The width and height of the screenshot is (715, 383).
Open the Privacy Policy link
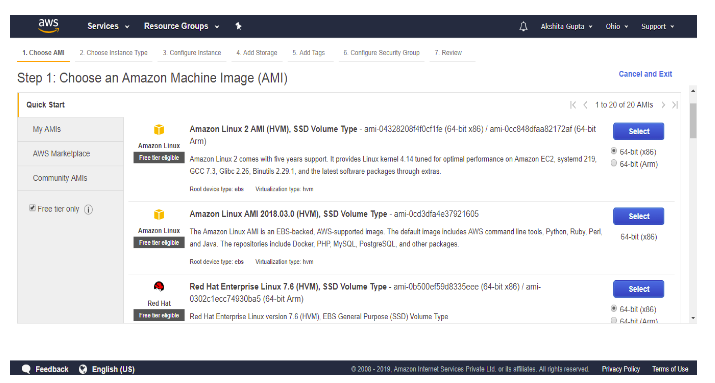621,369
